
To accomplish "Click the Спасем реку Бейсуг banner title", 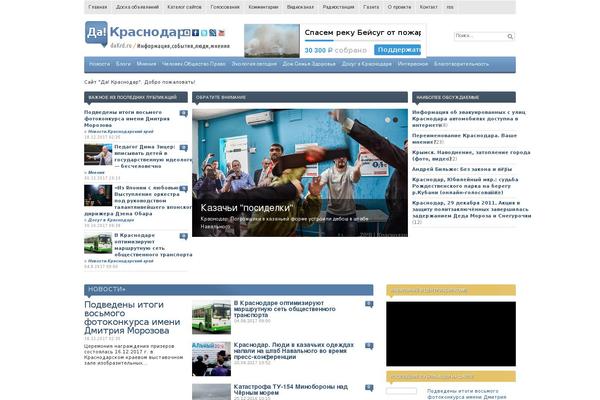I will tap(363, 33).
